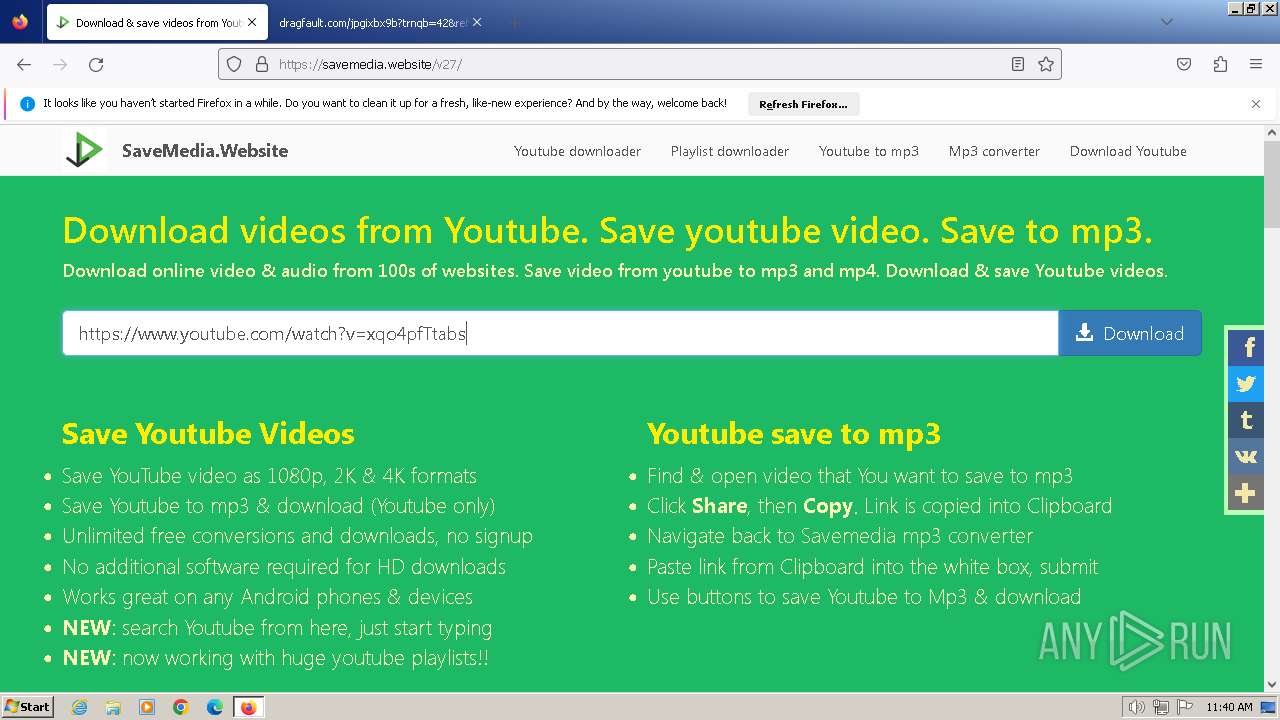Click the Firefox taskbar button
Image resolution: width=1280 pixels, height=720 pixels.
[x=248, y=707]
